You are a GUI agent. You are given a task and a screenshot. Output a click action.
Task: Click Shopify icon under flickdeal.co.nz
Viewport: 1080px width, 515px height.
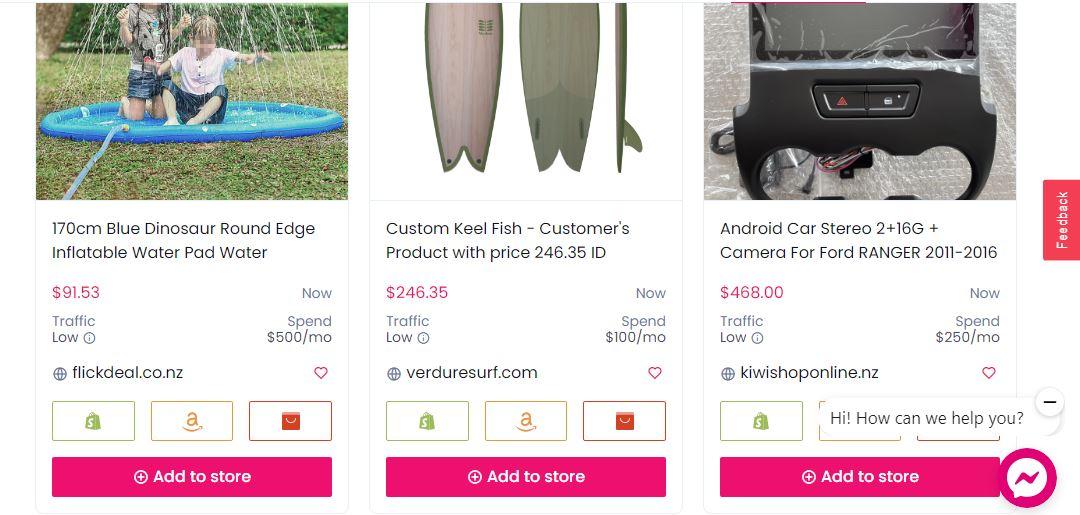[x=93, y=421]
